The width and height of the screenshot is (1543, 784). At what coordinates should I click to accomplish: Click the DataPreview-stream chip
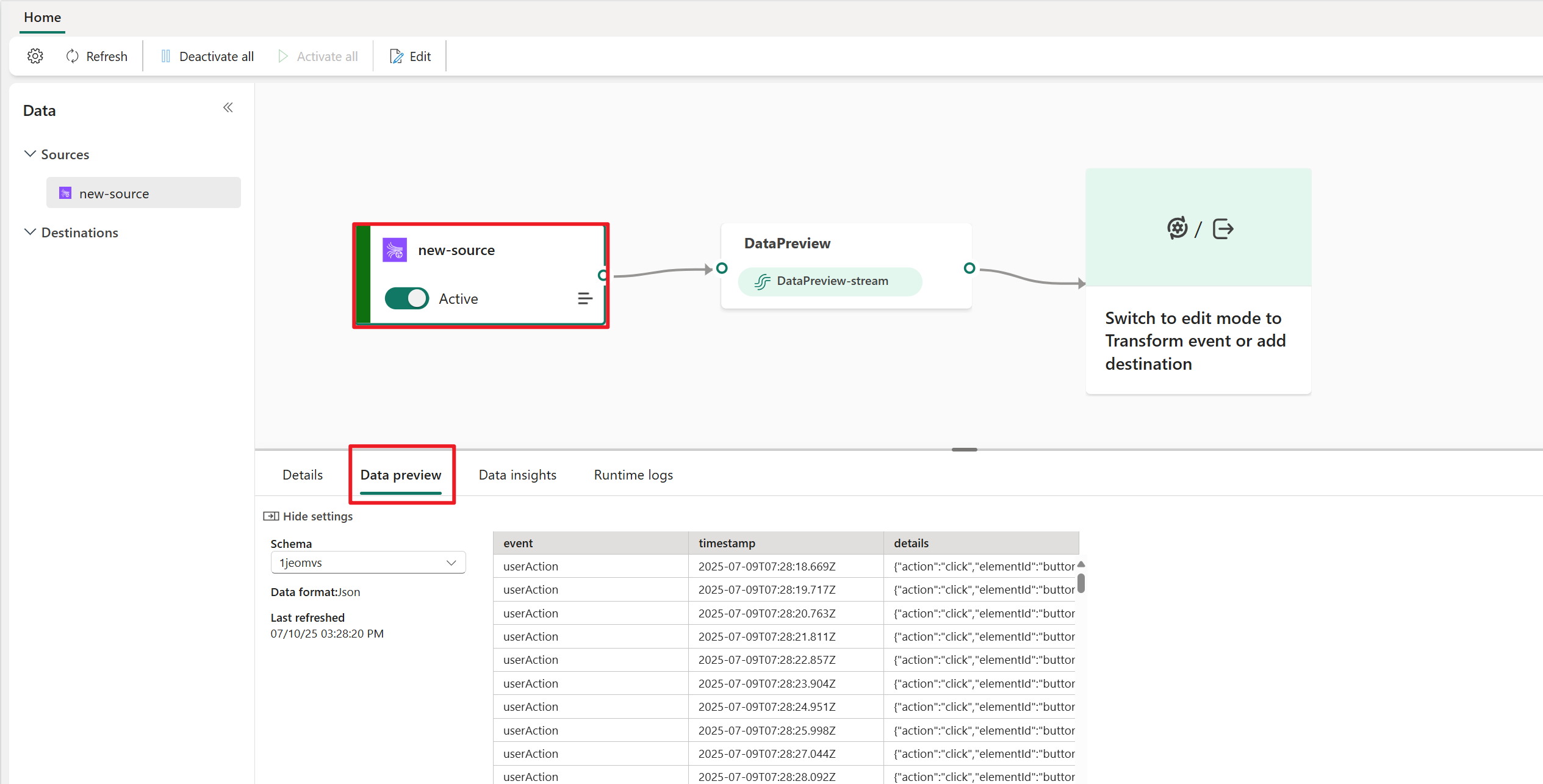click(x=830, y=281)
